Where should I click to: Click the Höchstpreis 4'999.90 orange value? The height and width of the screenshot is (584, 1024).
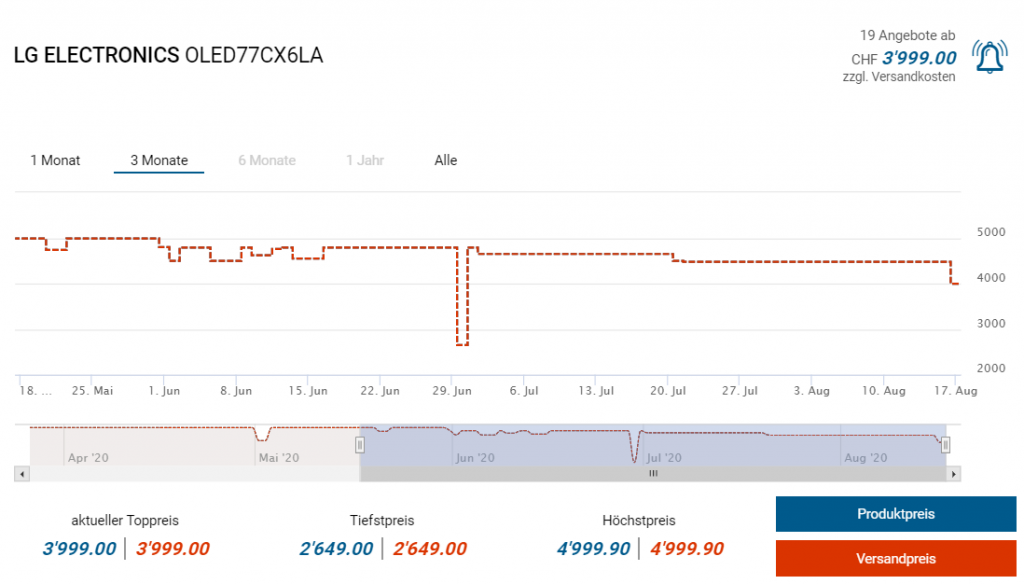pos(687,549)
